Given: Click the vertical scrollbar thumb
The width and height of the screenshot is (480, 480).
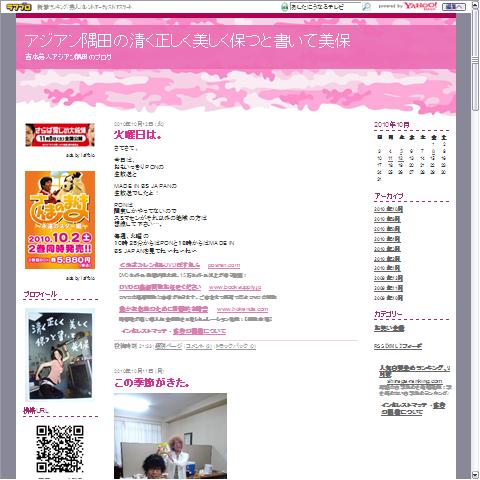Looking at the screenshot, I should click(475, 60).
